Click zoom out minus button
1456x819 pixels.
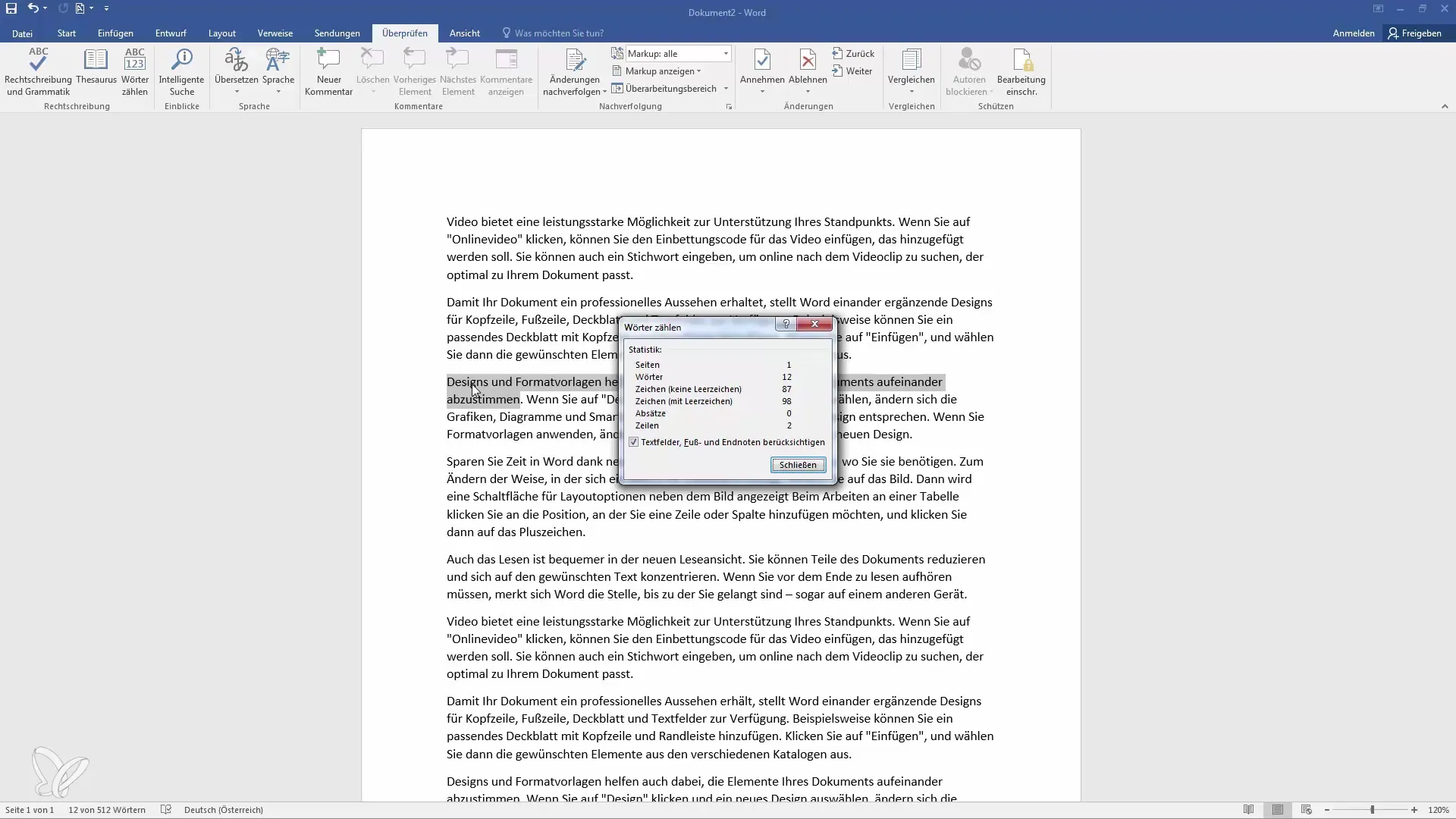coord(1327,810)
